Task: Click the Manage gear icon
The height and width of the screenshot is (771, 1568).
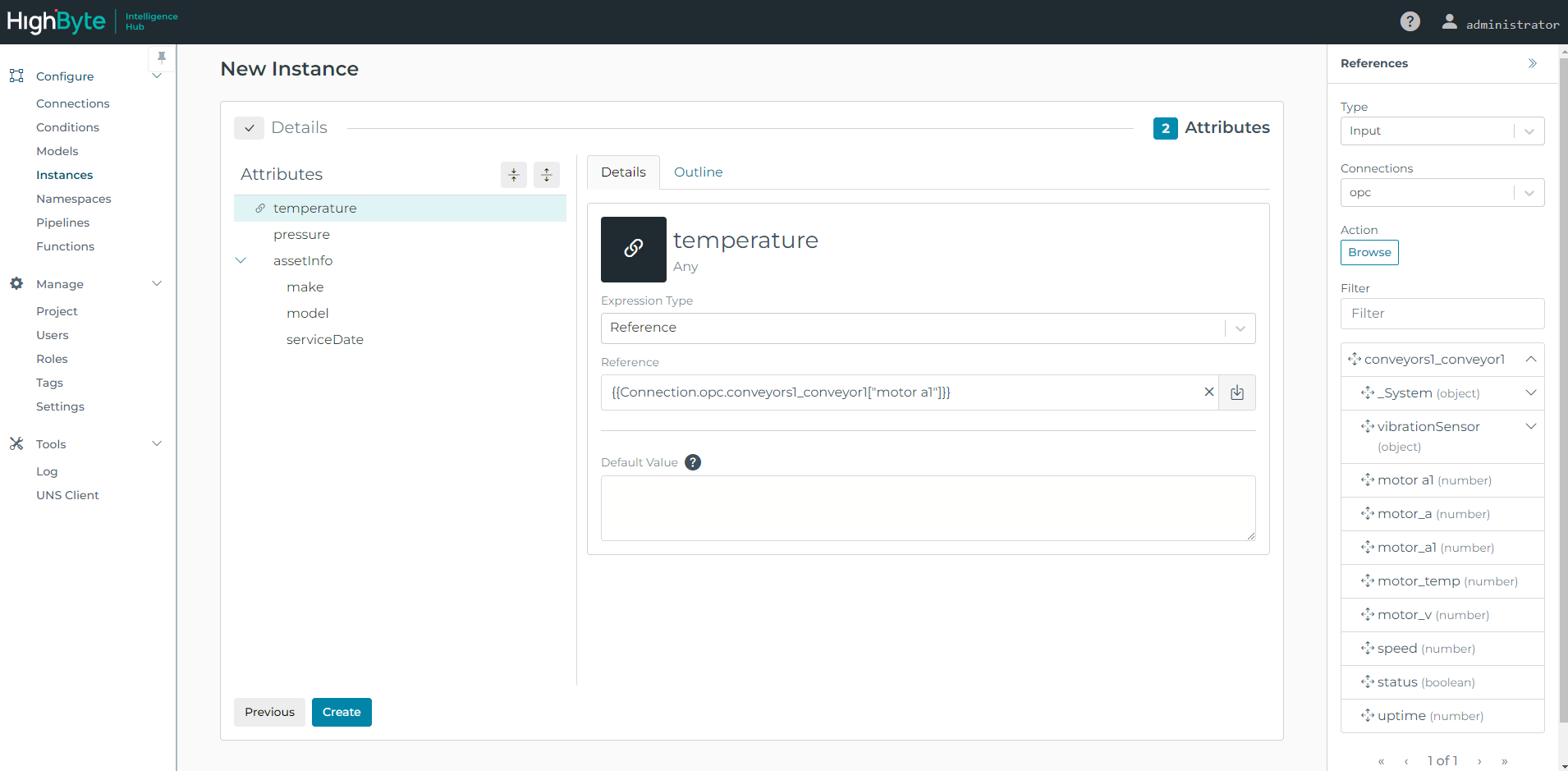Action: click(x=16, y=283)
